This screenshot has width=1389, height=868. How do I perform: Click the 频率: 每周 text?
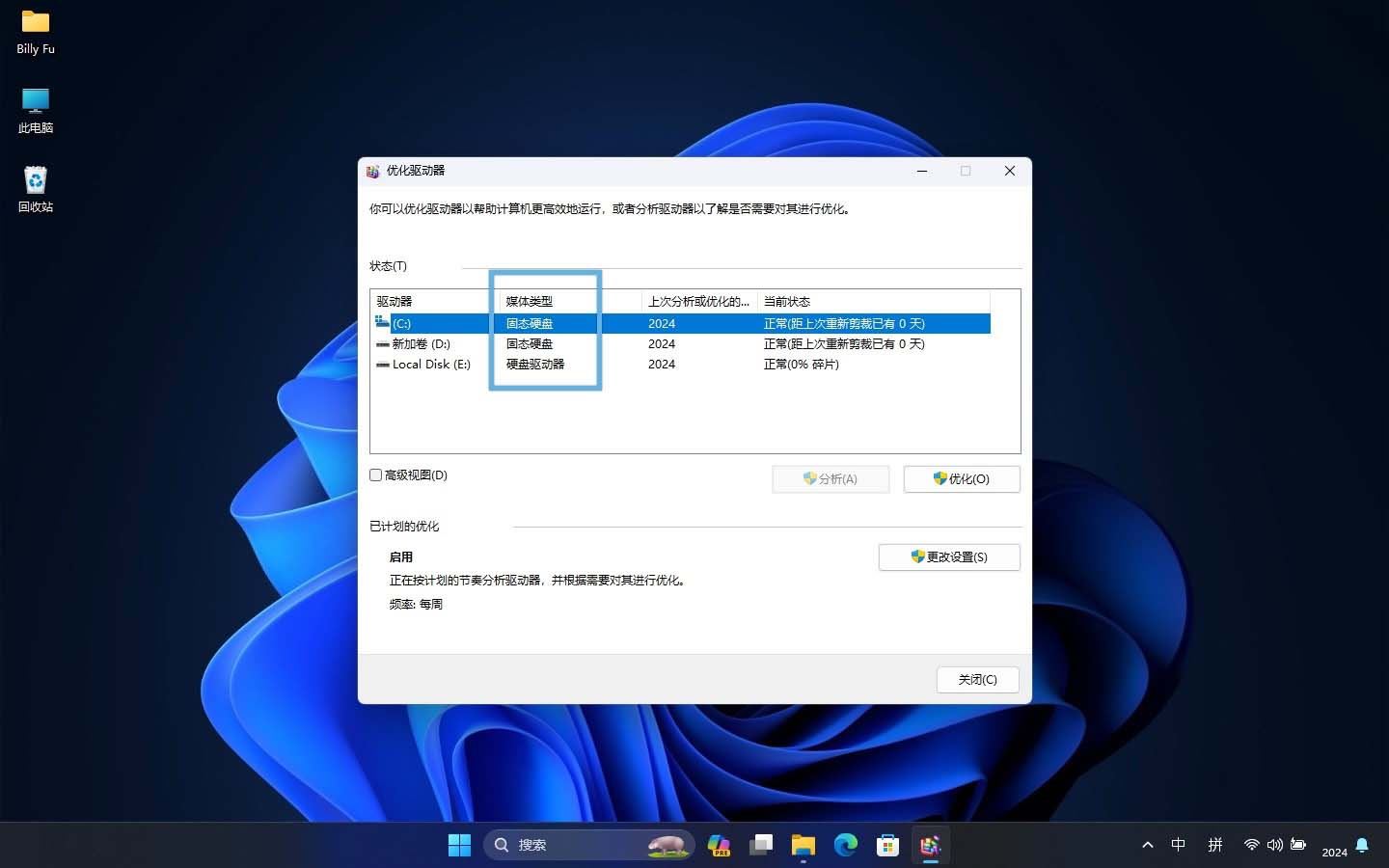pos(416,604)
